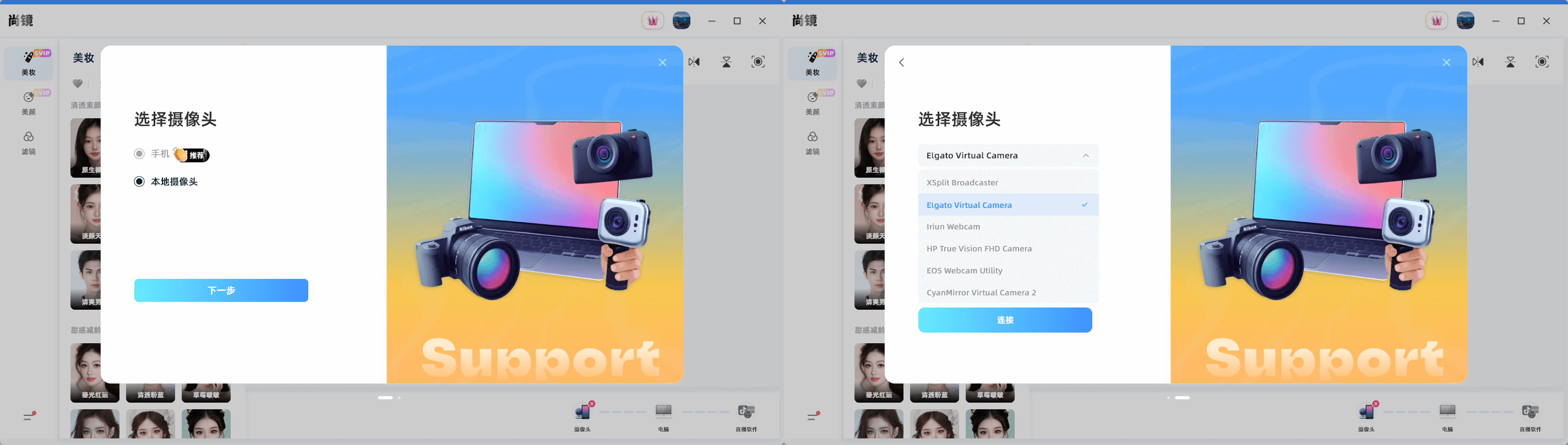Screen dimensions: 1568x445
Task: Click vertical flip icon in the right window
Action: click(1511, 62)
